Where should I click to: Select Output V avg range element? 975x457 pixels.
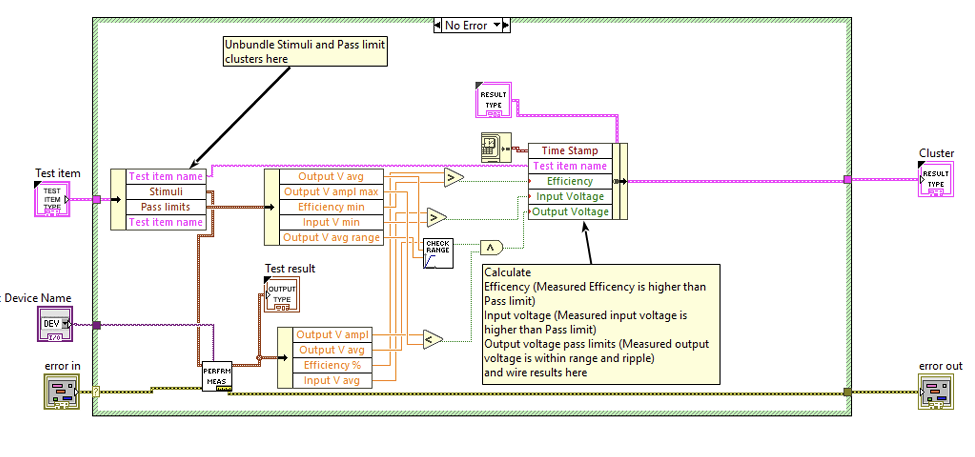click(331, 238)
